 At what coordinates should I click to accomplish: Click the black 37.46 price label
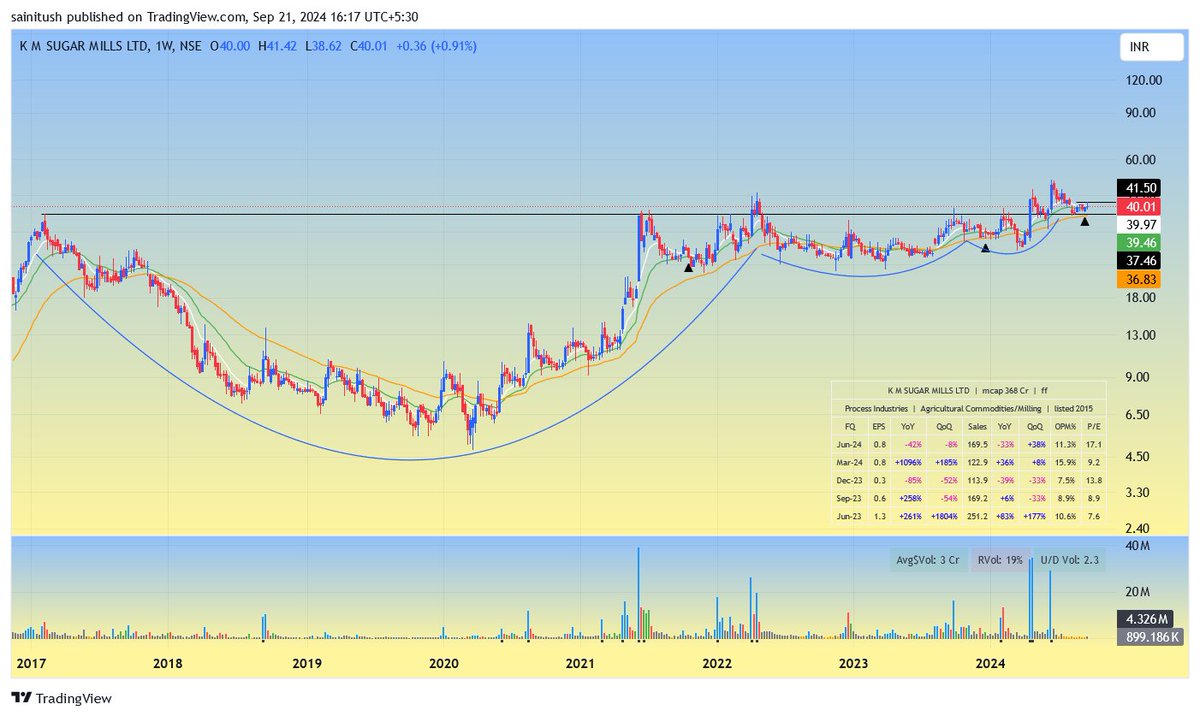coord(1141,261)
